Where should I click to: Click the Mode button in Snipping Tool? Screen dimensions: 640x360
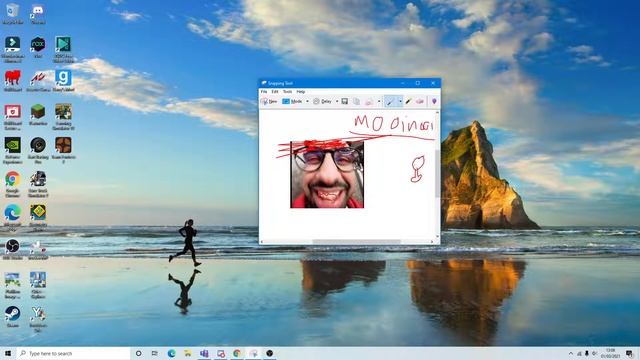coord(293,101)
